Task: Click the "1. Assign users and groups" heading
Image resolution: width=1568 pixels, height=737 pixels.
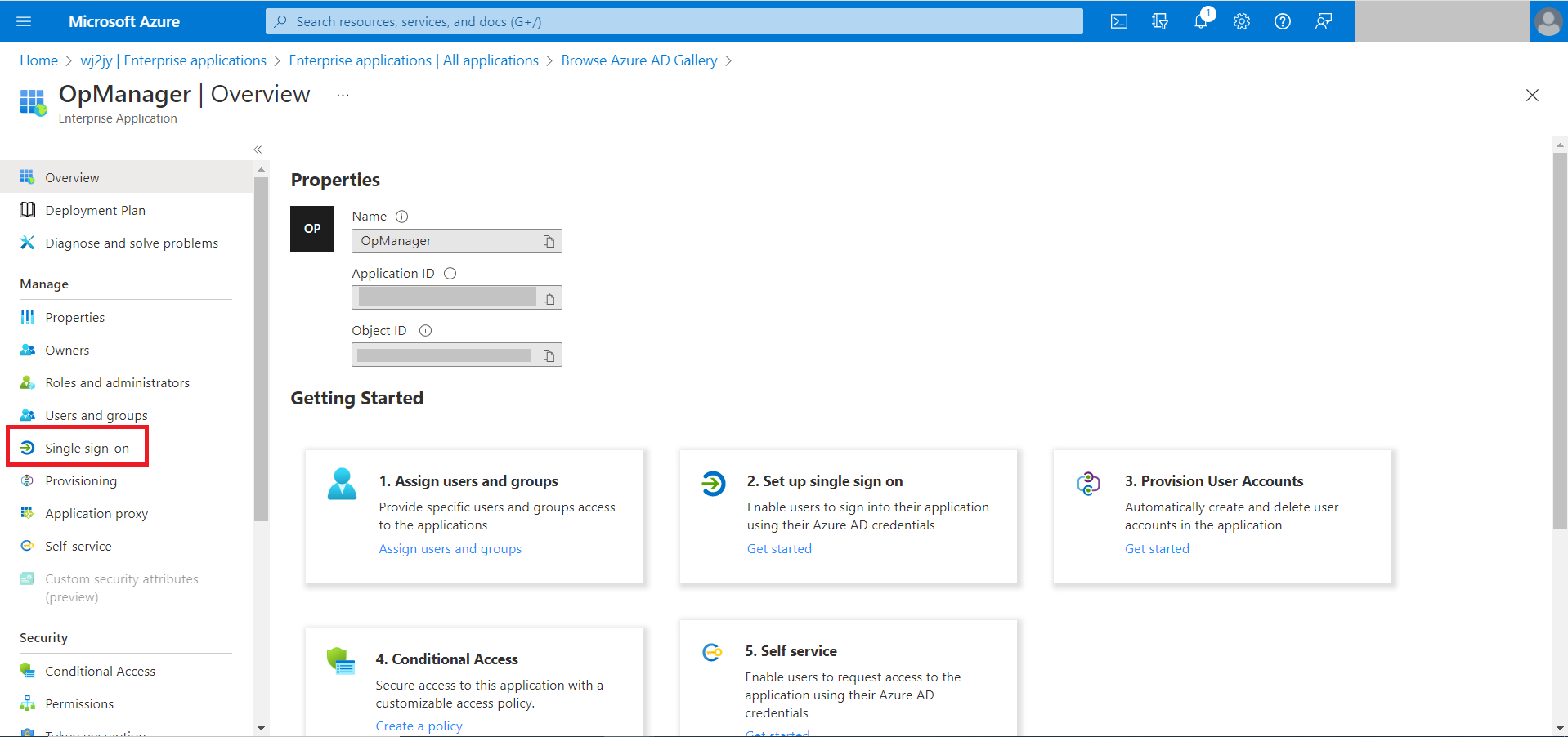Action: point(468,481)
